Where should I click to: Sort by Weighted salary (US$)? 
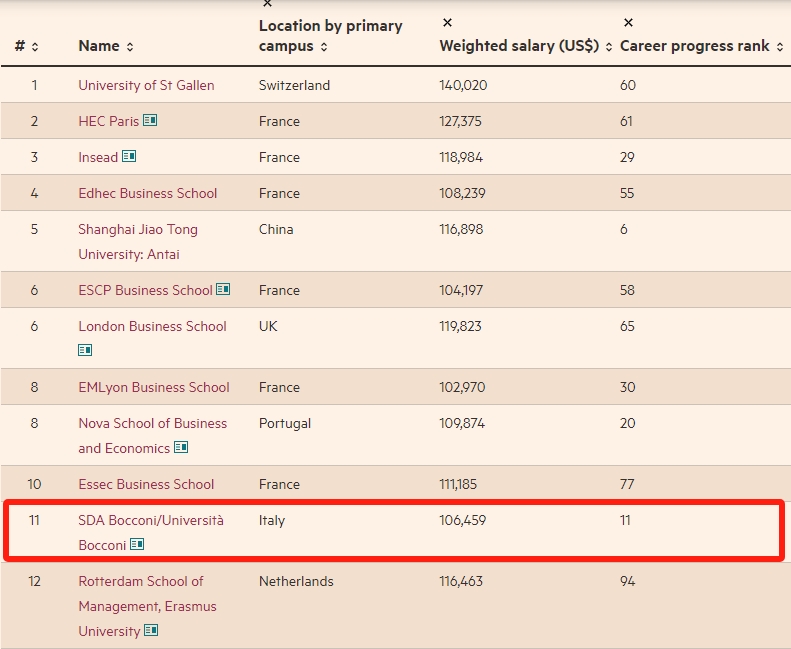[x=609, y=47]
